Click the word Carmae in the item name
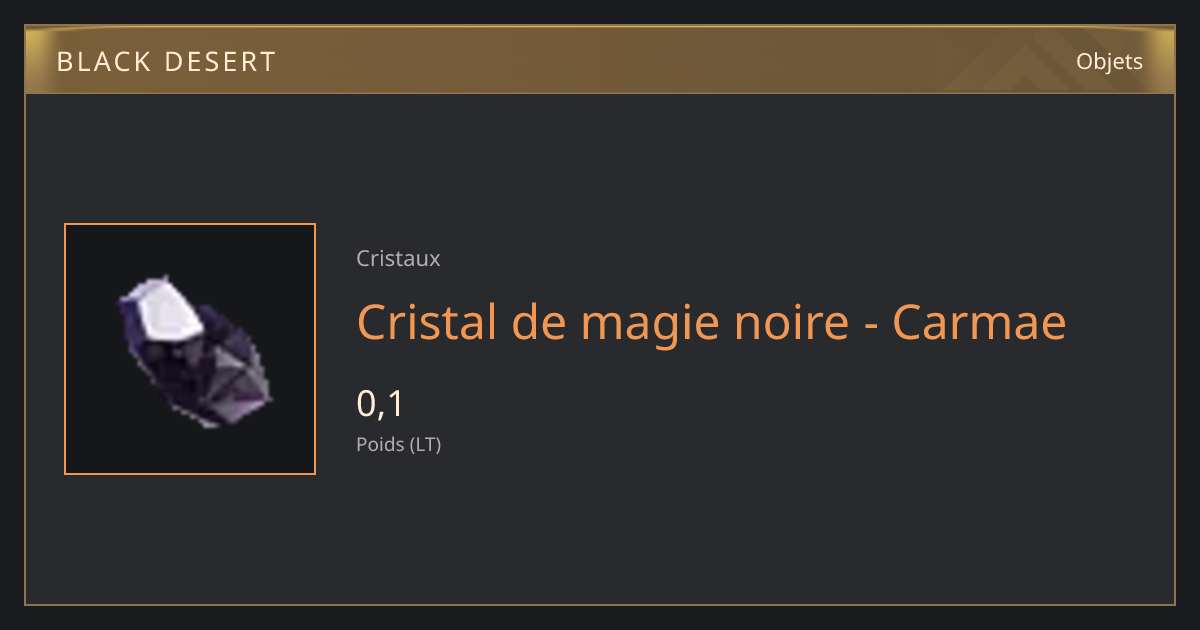The width and height of the screenshot is (1200, 630). tap(979, 322)
